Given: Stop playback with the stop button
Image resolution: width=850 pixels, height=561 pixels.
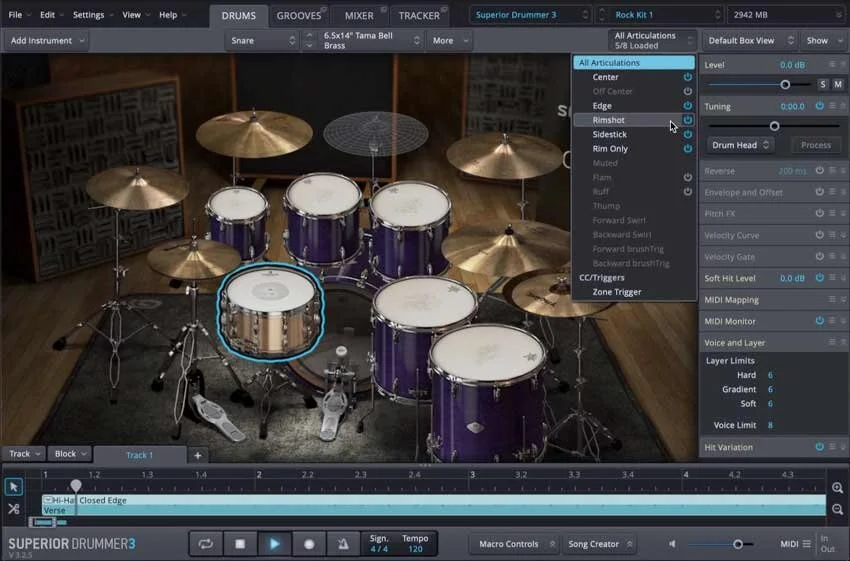Looking at the screenshot, I should point(240,544).
